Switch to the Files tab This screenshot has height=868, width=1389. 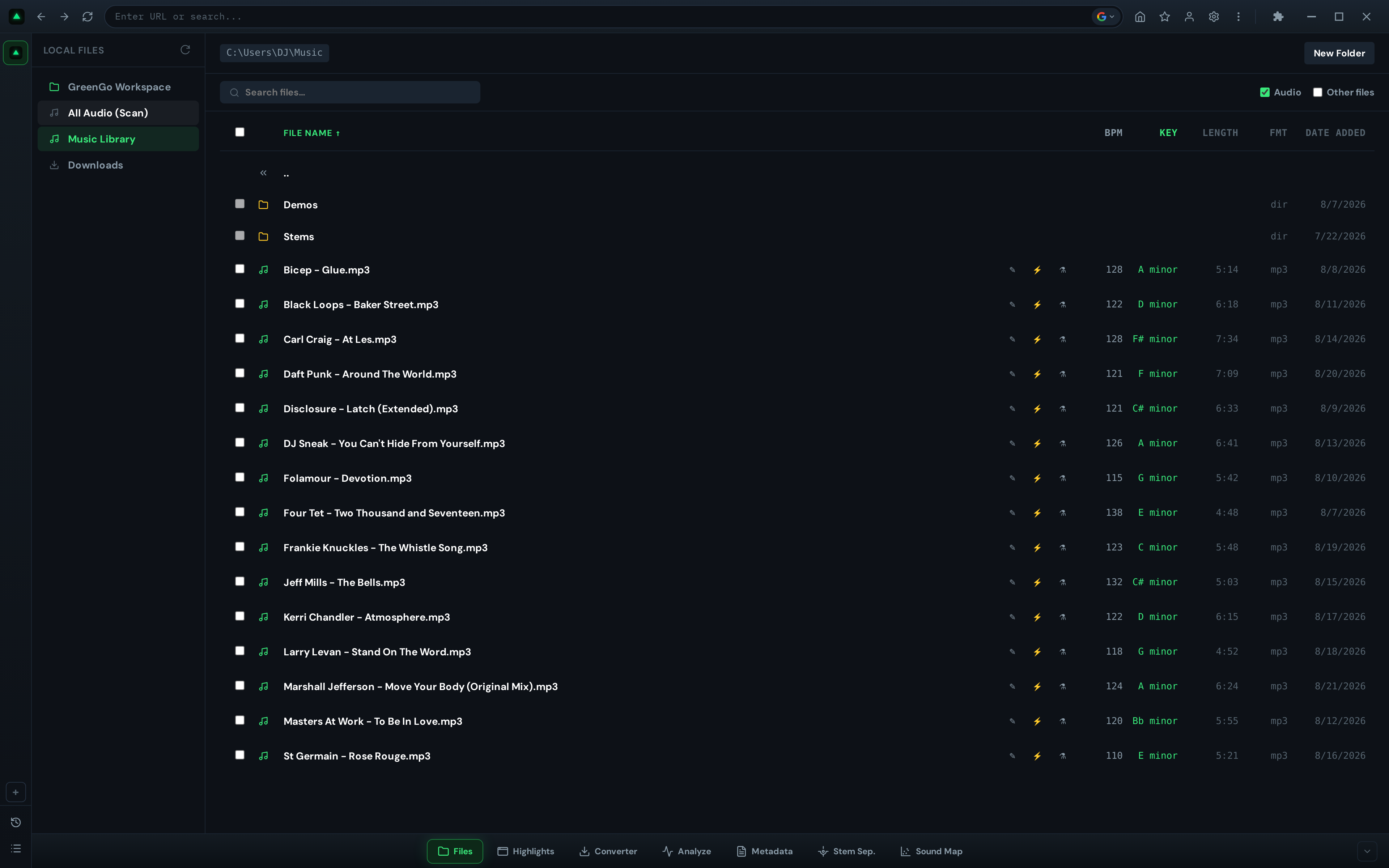click(x=455, y=851)
